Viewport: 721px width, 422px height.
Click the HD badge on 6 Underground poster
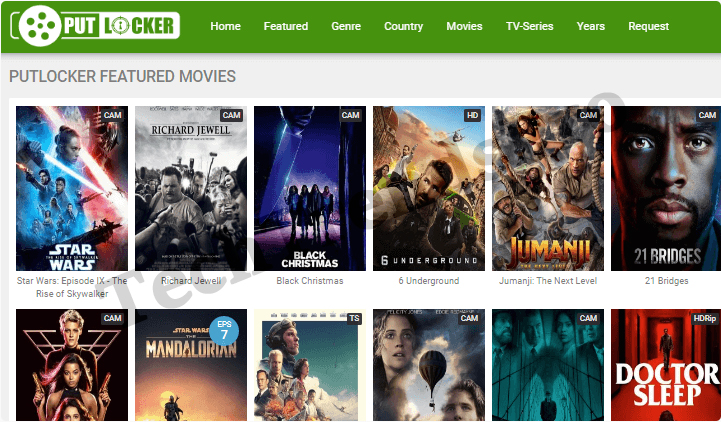click(x=472, y=115)
